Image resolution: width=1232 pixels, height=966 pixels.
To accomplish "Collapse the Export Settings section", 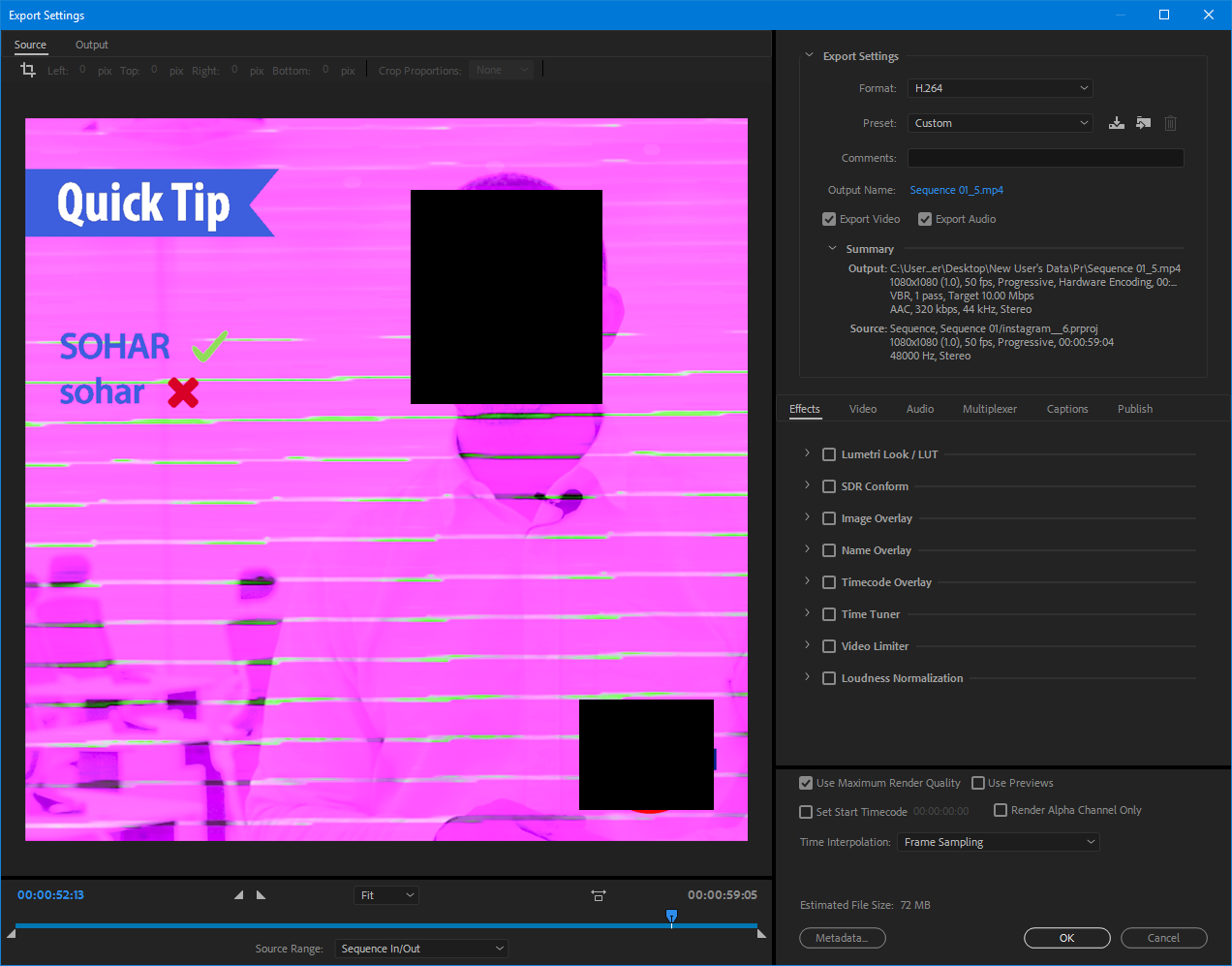I will point(809,55).
